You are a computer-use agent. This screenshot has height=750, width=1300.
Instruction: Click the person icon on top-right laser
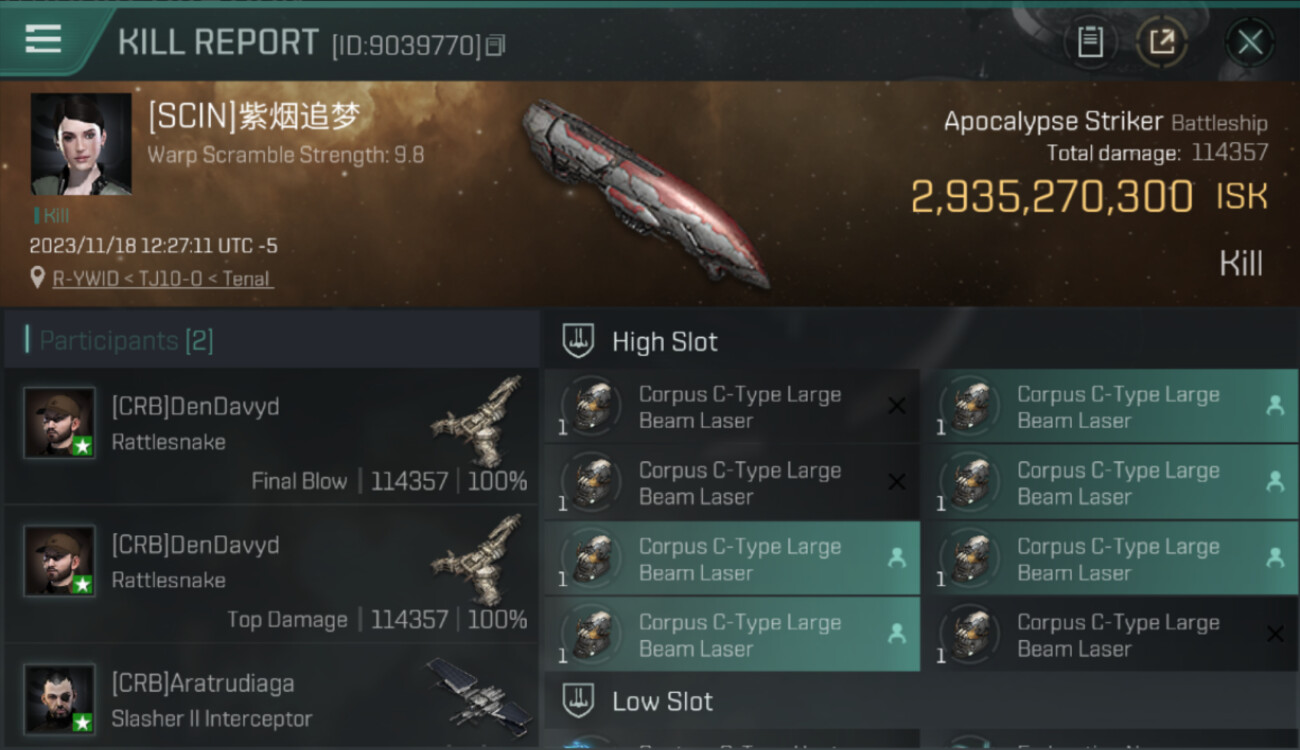tap(1275, 405)
